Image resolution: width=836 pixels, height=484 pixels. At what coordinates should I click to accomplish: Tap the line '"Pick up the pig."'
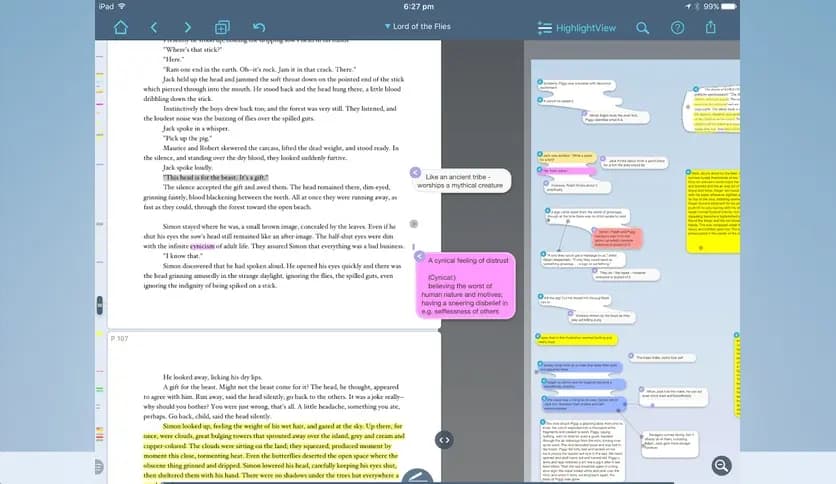pyautogui.click(x=187, y=138)
